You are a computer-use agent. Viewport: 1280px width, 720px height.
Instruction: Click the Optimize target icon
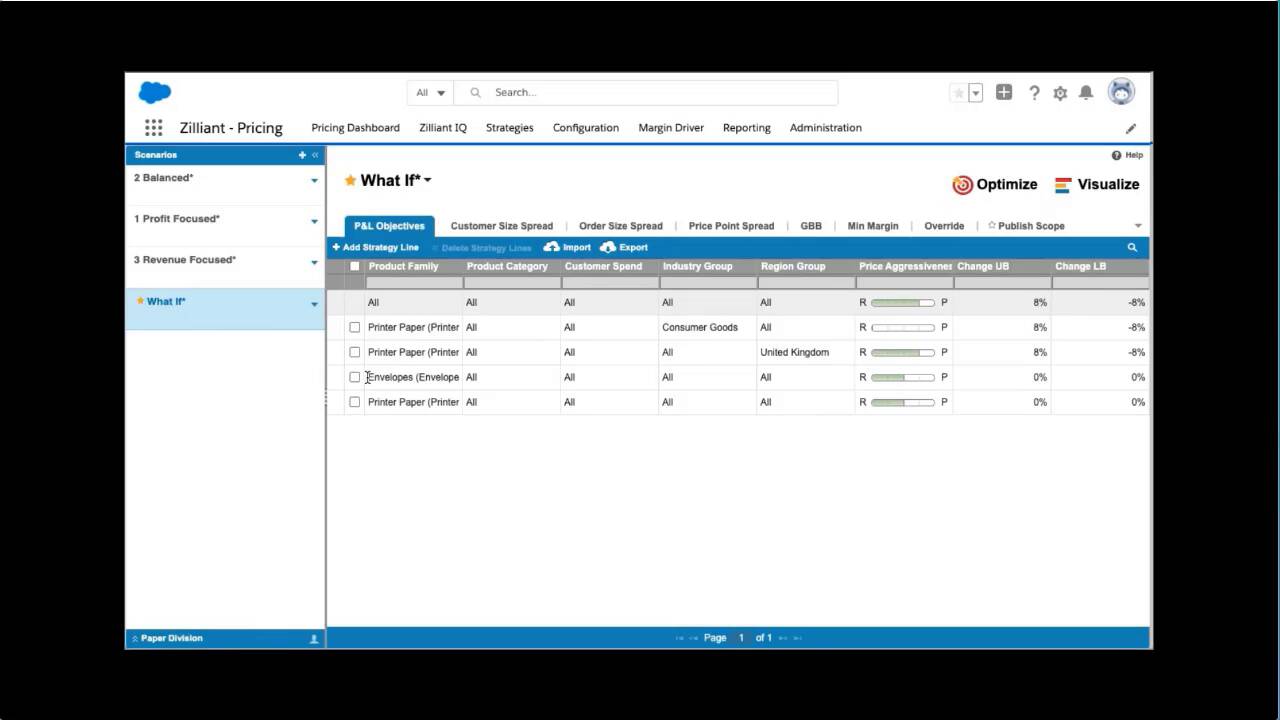pos(962,185)
